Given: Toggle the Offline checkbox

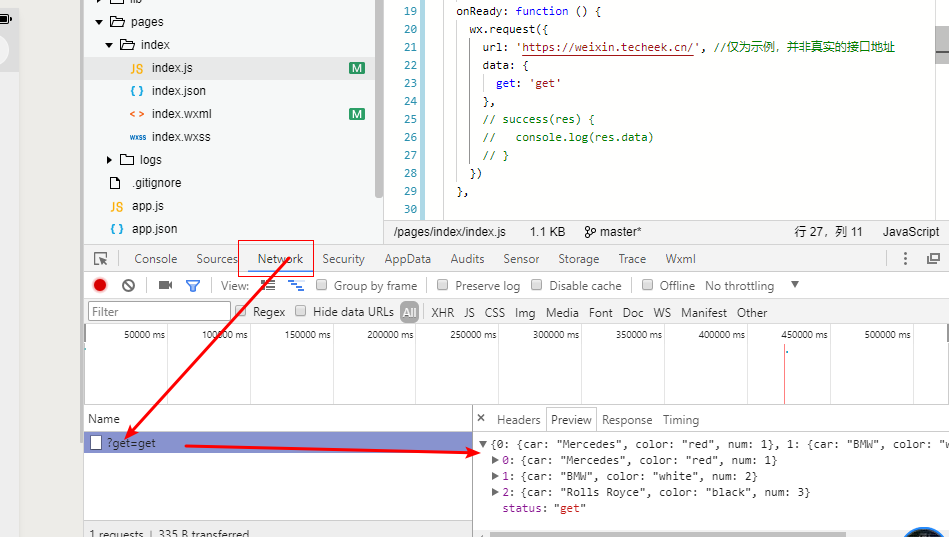Looking at the screenshot, I should click(647, 285).
